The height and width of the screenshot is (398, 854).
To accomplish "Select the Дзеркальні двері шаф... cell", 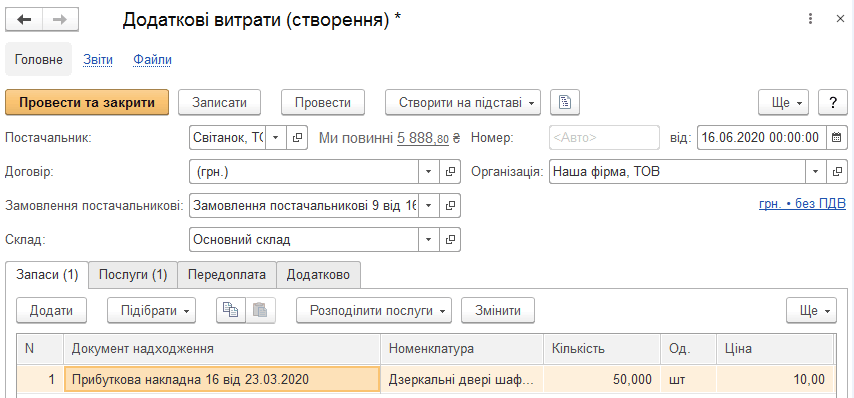I will [462, 379].
